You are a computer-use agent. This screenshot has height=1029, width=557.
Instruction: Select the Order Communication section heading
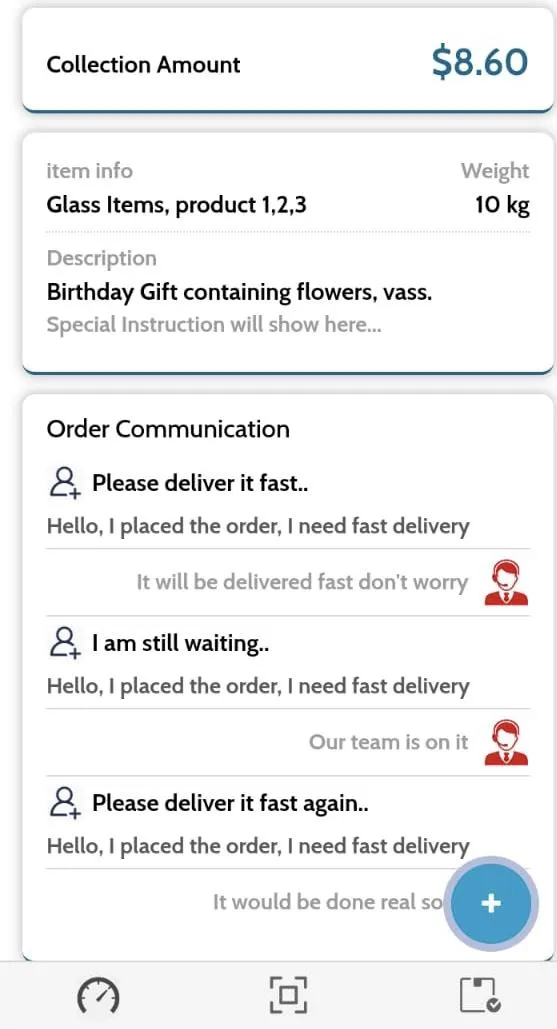click(168, 429)
